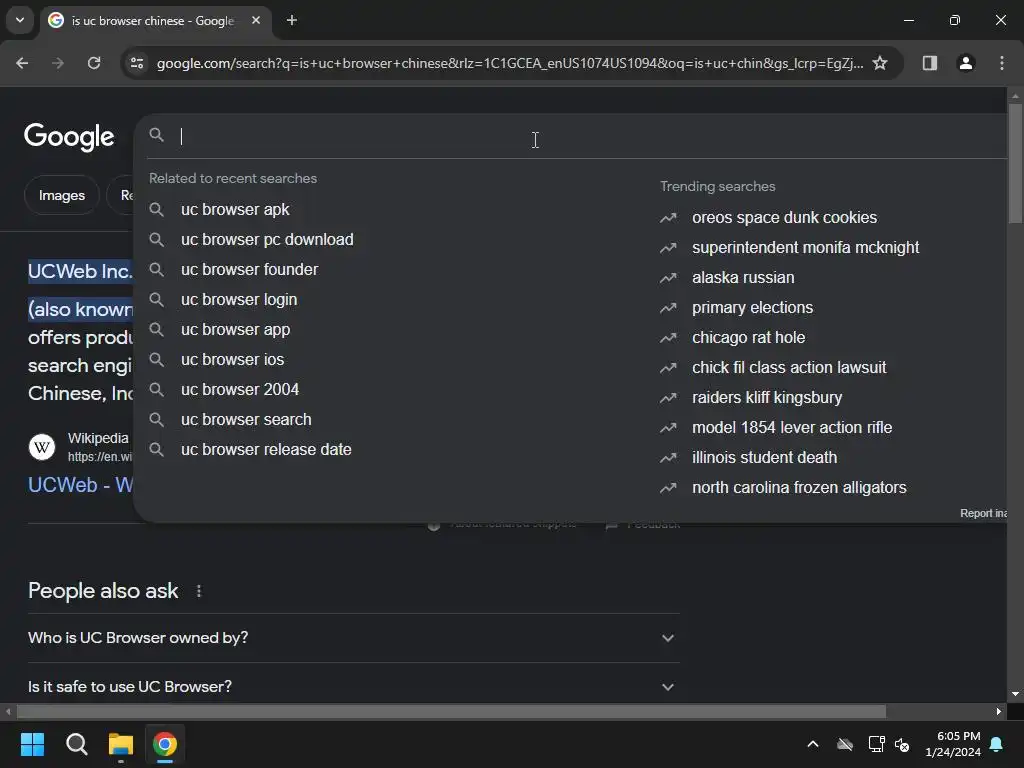Click magnifier icon in search box
The image size is (1024, 768).
pyautogui.click(x=157, y=135)
